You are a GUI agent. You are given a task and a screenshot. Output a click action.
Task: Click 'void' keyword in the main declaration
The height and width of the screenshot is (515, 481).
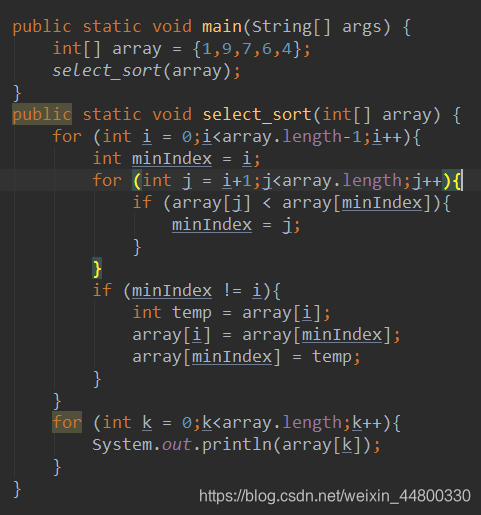[172, 27]
